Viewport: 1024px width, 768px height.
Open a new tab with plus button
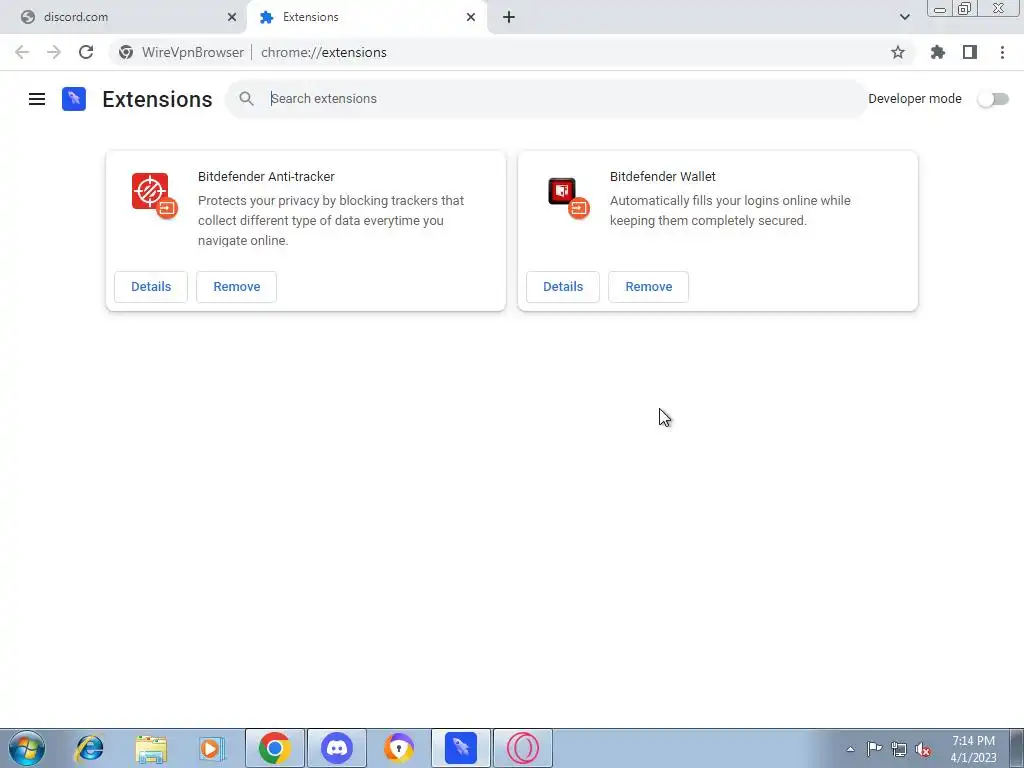pos(509,17)
